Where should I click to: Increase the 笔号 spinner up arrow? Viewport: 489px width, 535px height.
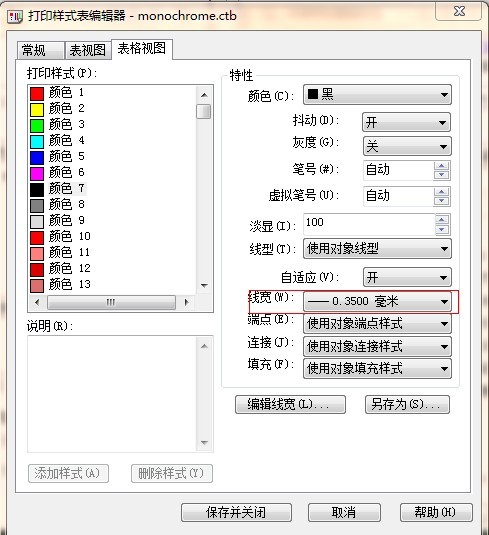pos(442,166)
